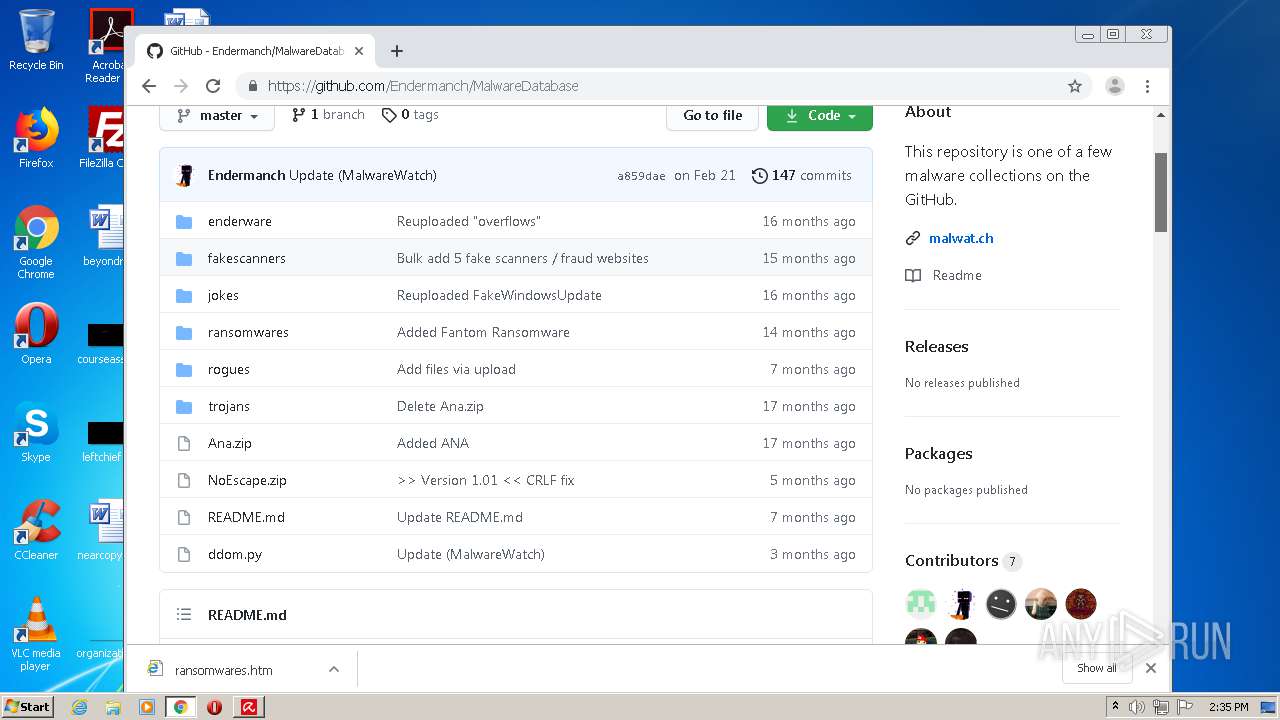
Task: Bookmark this page with the star icon
Action: (x=1075, y=86)
